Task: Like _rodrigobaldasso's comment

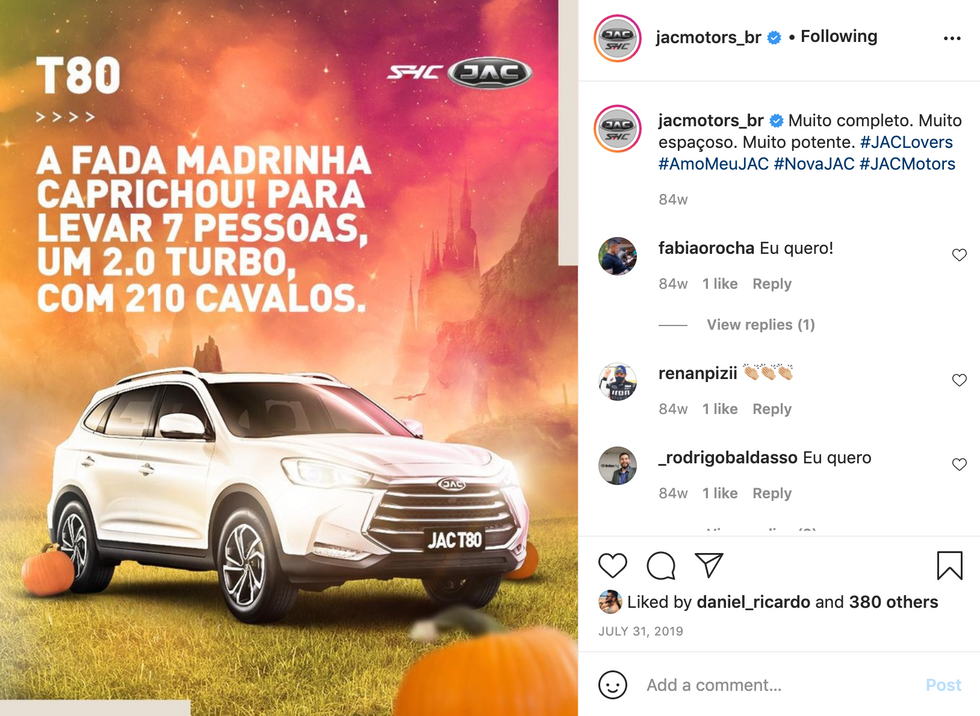Action: (x=959, y=464)
